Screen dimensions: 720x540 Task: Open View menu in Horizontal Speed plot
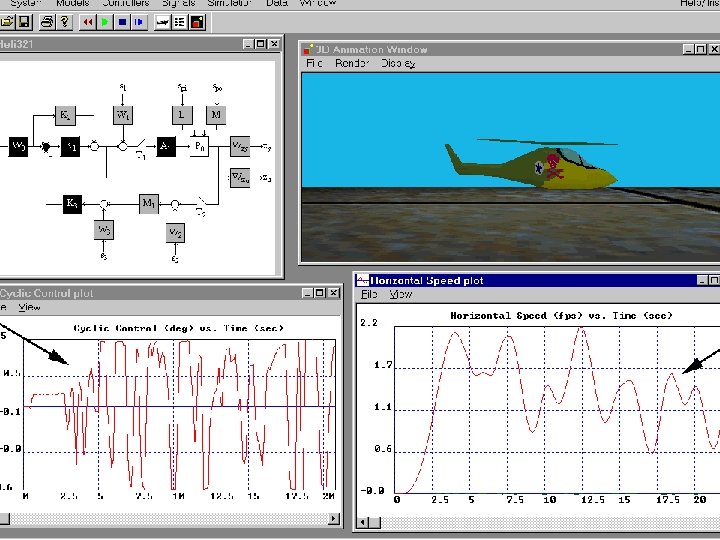(x=401, y=294)
